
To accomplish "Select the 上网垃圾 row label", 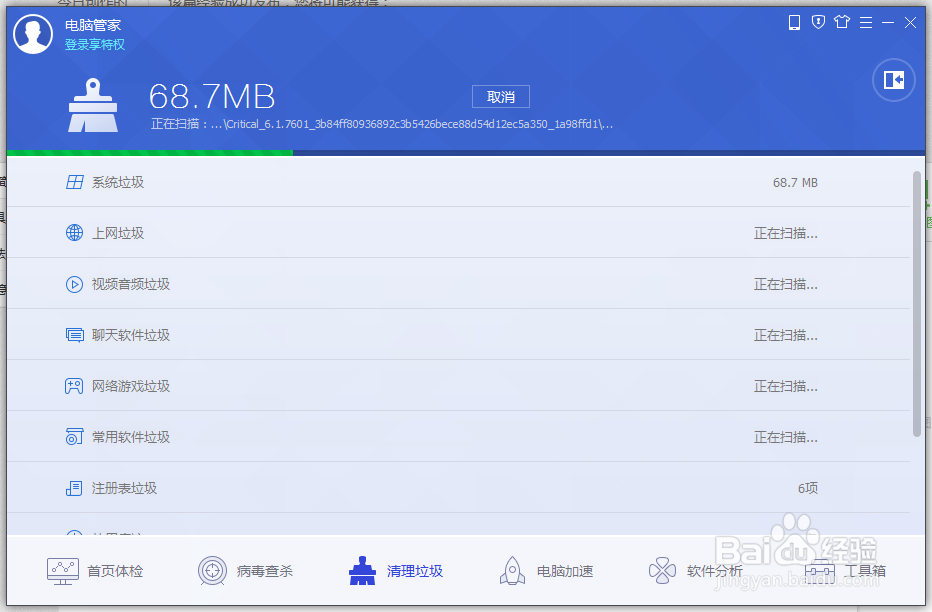I will [x=118, y=234].
